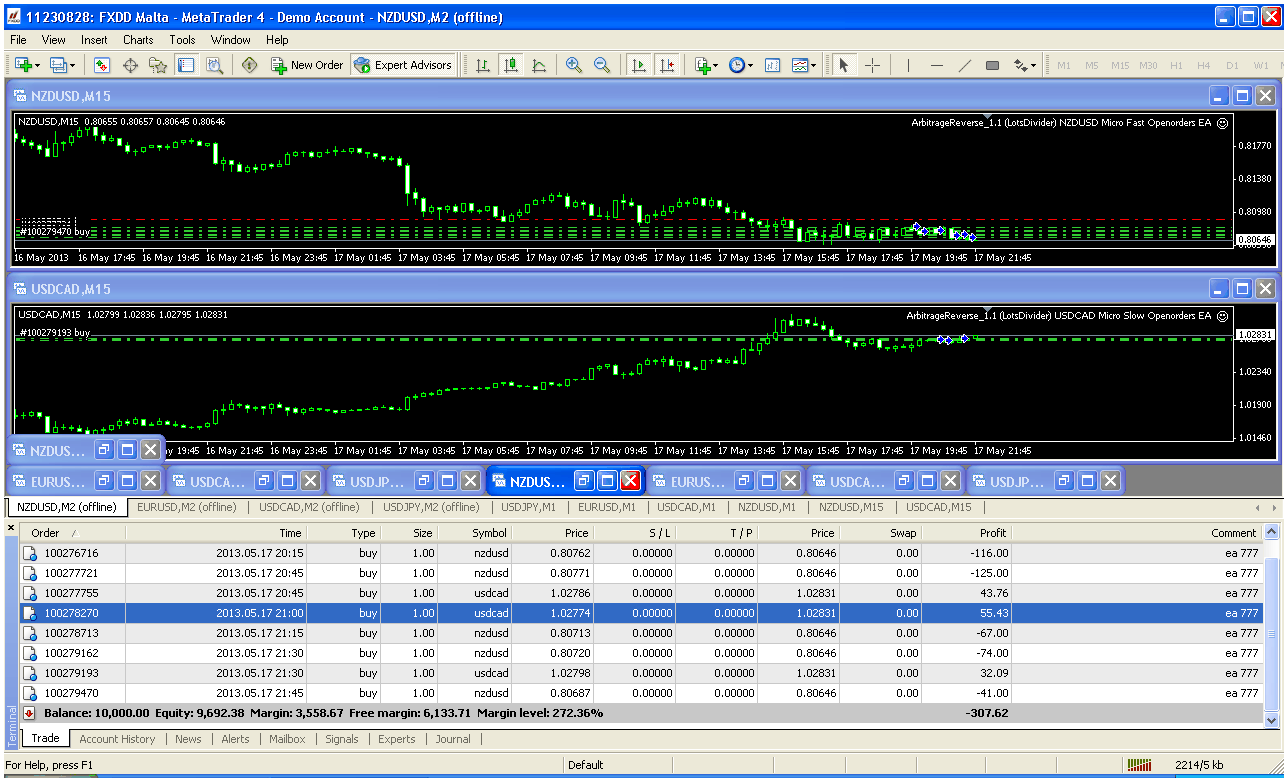Click the order icon for 100276716
The width and height of the screenshot is (1288, 778).
tap(30, 553)
